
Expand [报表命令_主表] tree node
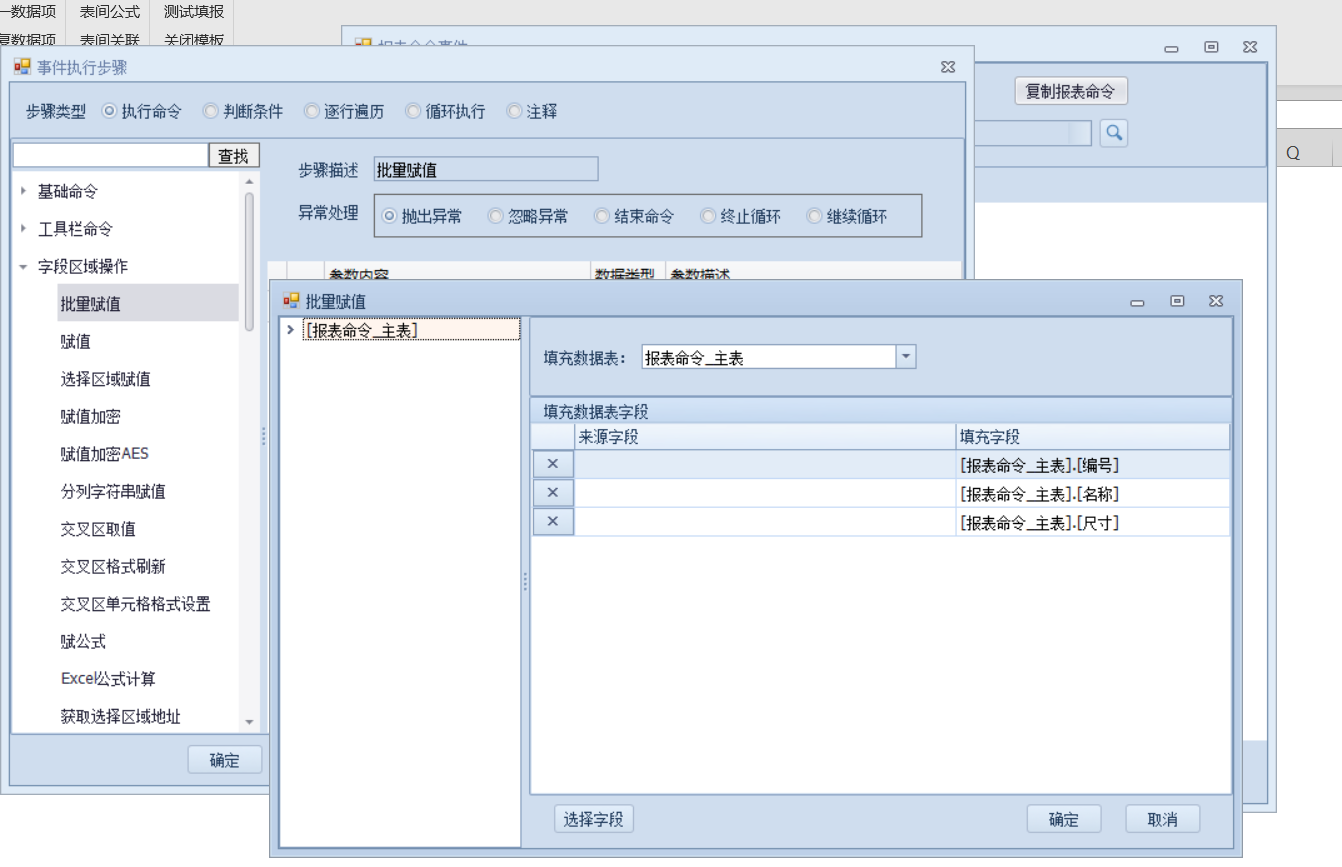(290, 330)
